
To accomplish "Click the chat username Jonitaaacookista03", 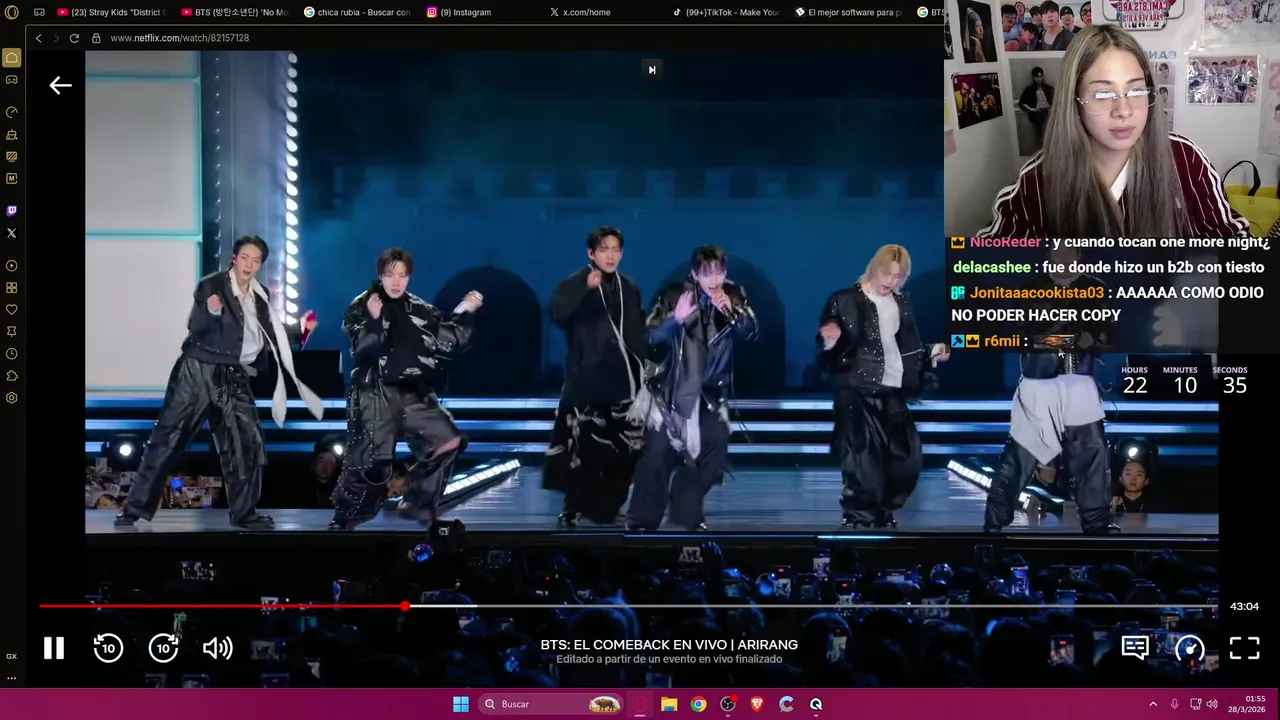I will 1037,293.
